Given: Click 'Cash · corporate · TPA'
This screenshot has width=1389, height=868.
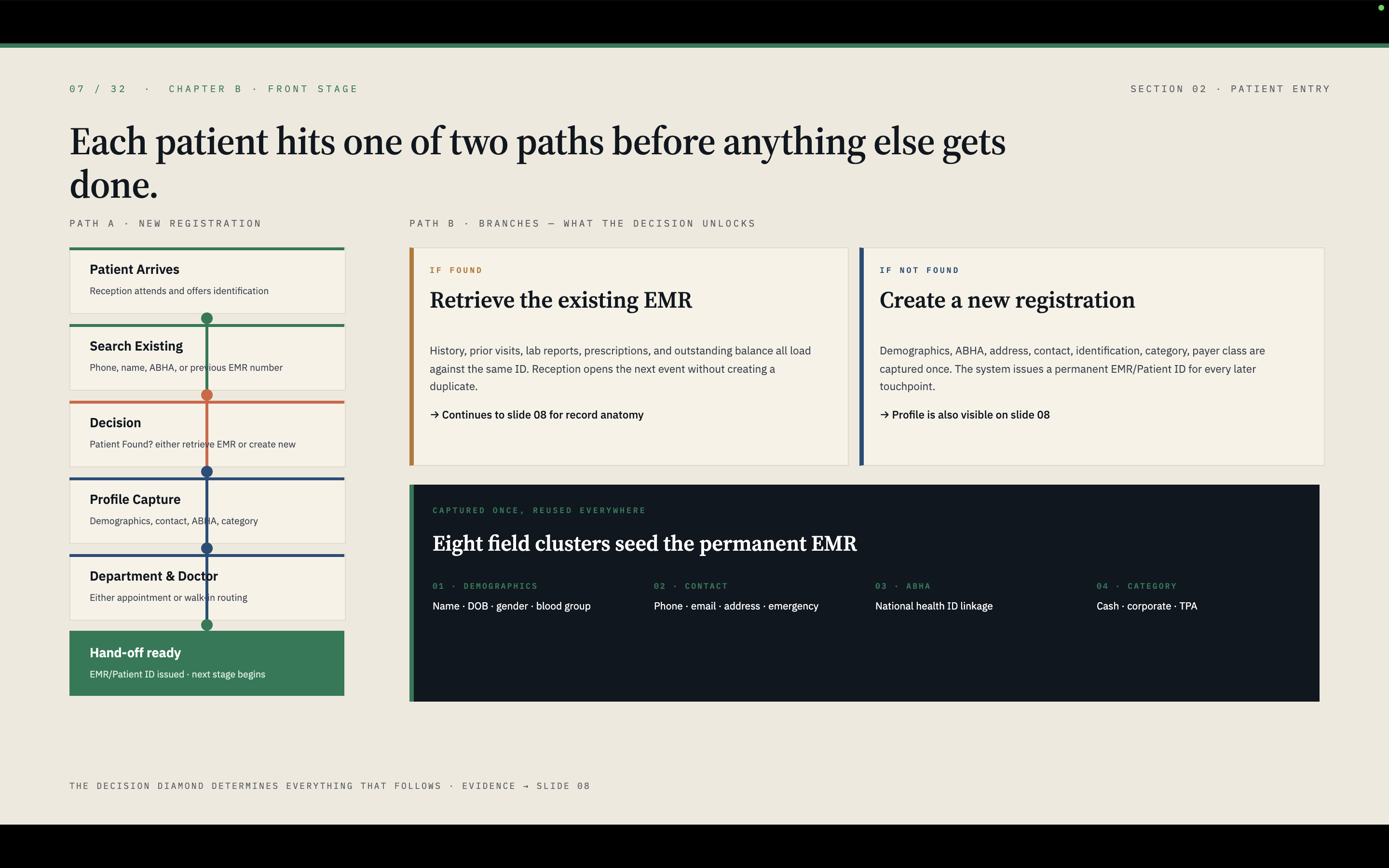Looking at the screenshot, I should pos(1147,606).
